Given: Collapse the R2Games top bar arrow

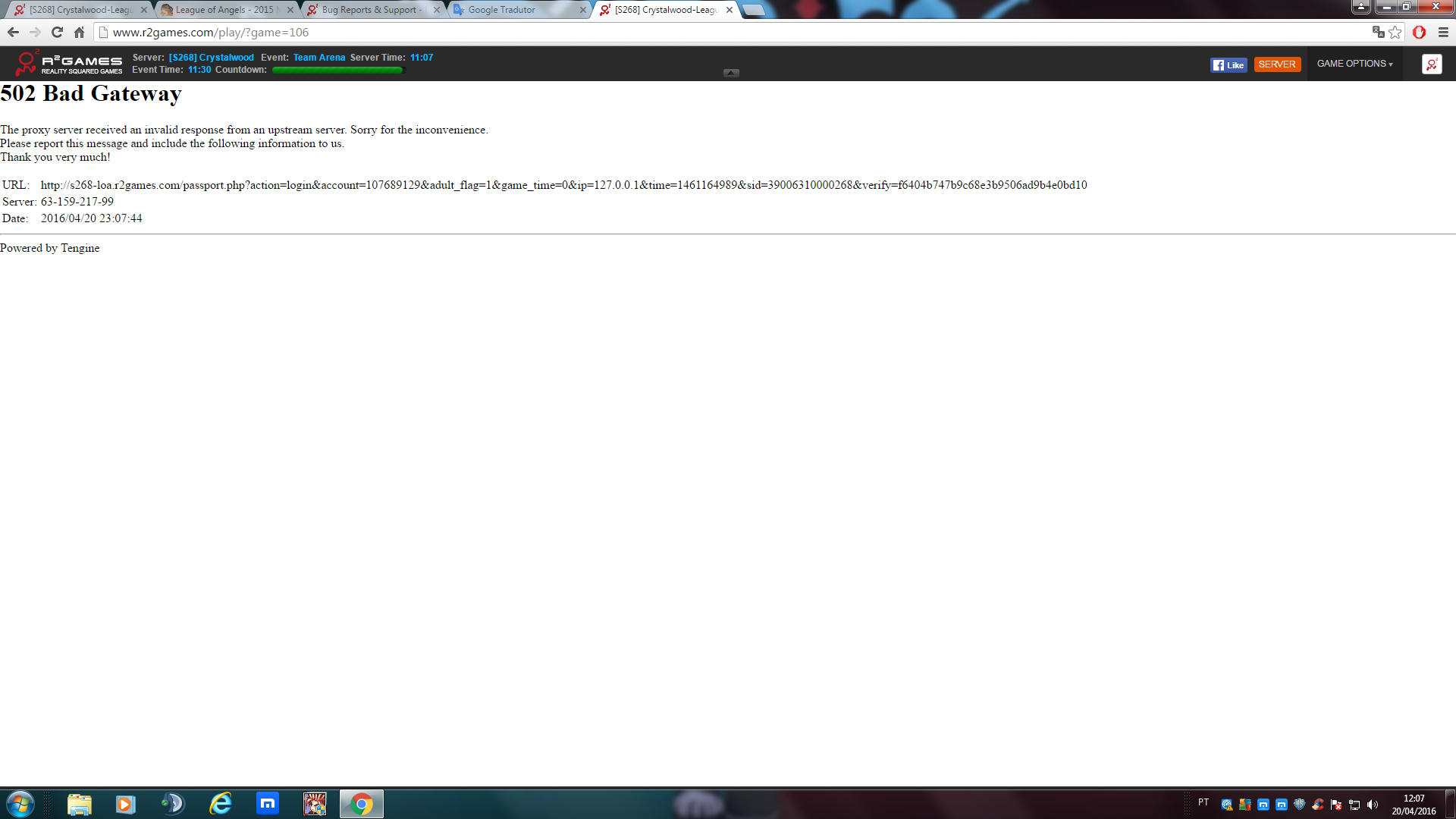Looking at the screenshot, I should [731, 73].
